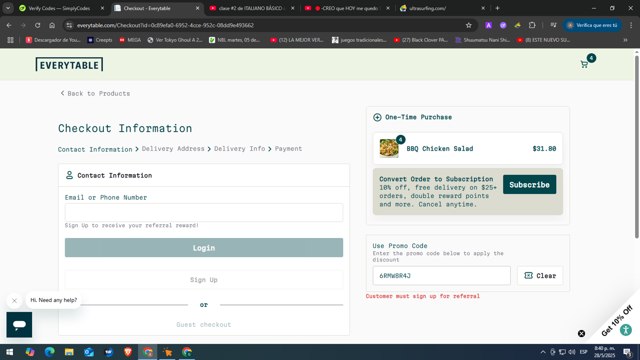Open the browser extensions puzzle icon
640x360 pixels.
532,25
